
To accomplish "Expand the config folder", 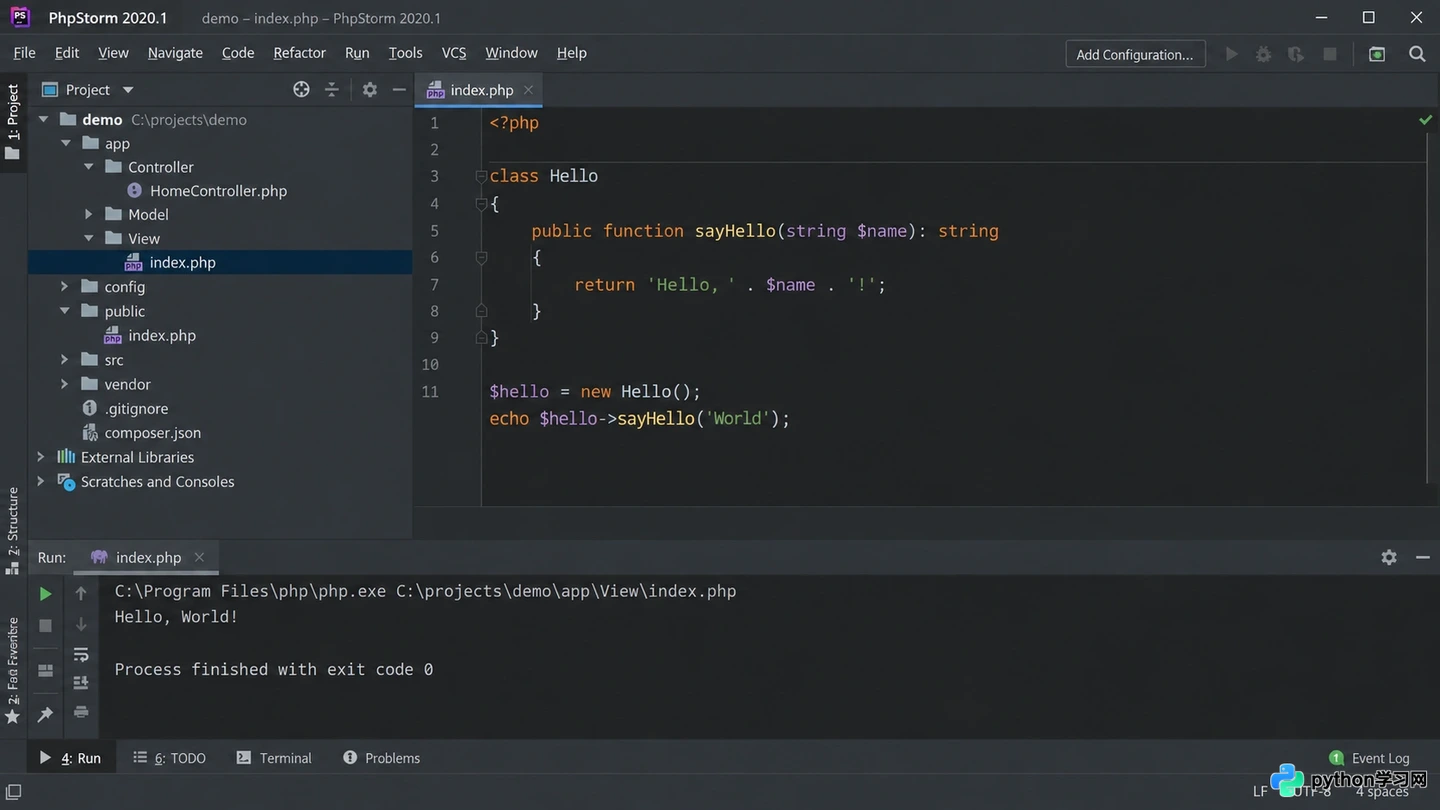I will coord(65,287).
